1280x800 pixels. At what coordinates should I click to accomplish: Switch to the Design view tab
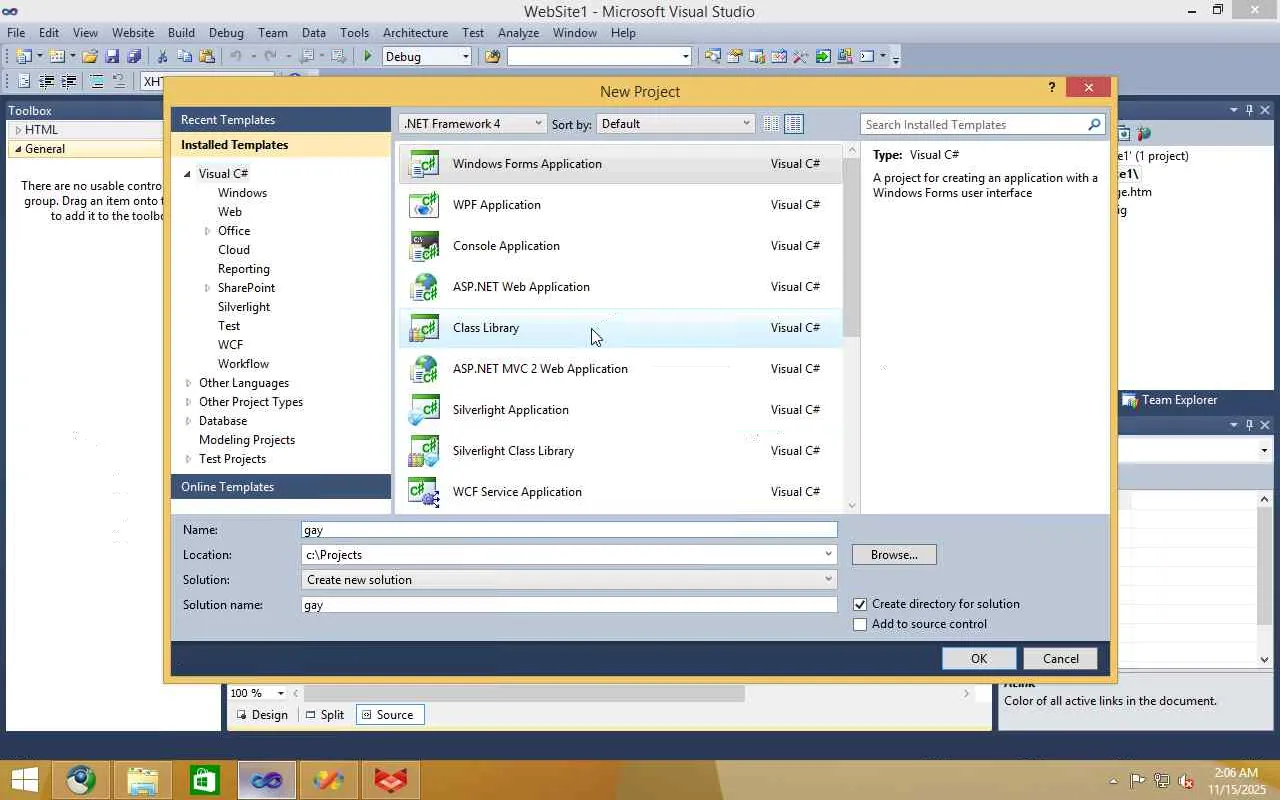coord(262,715)
